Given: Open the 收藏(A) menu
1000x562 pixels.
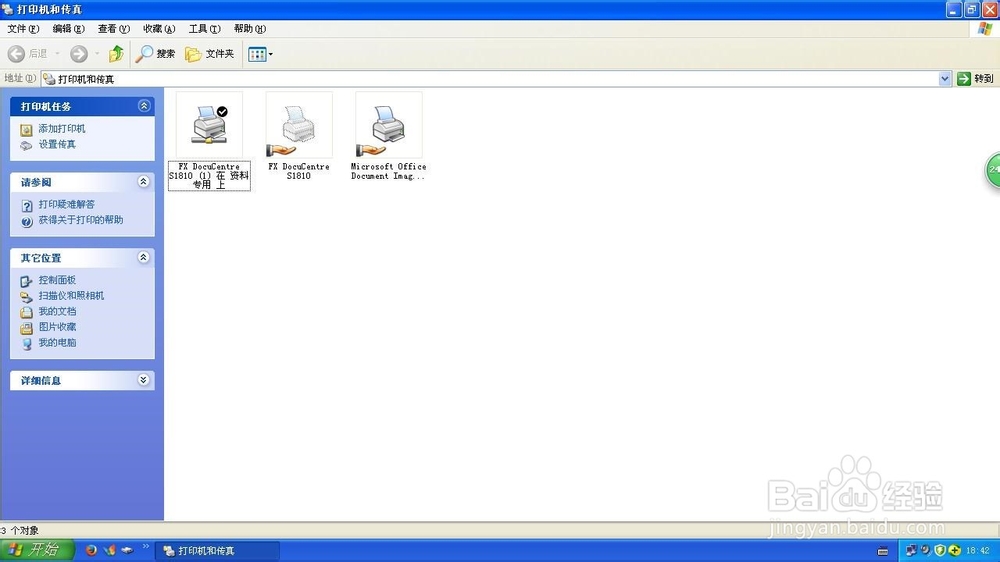Looking at the screenshot, I should pos(159,29).
